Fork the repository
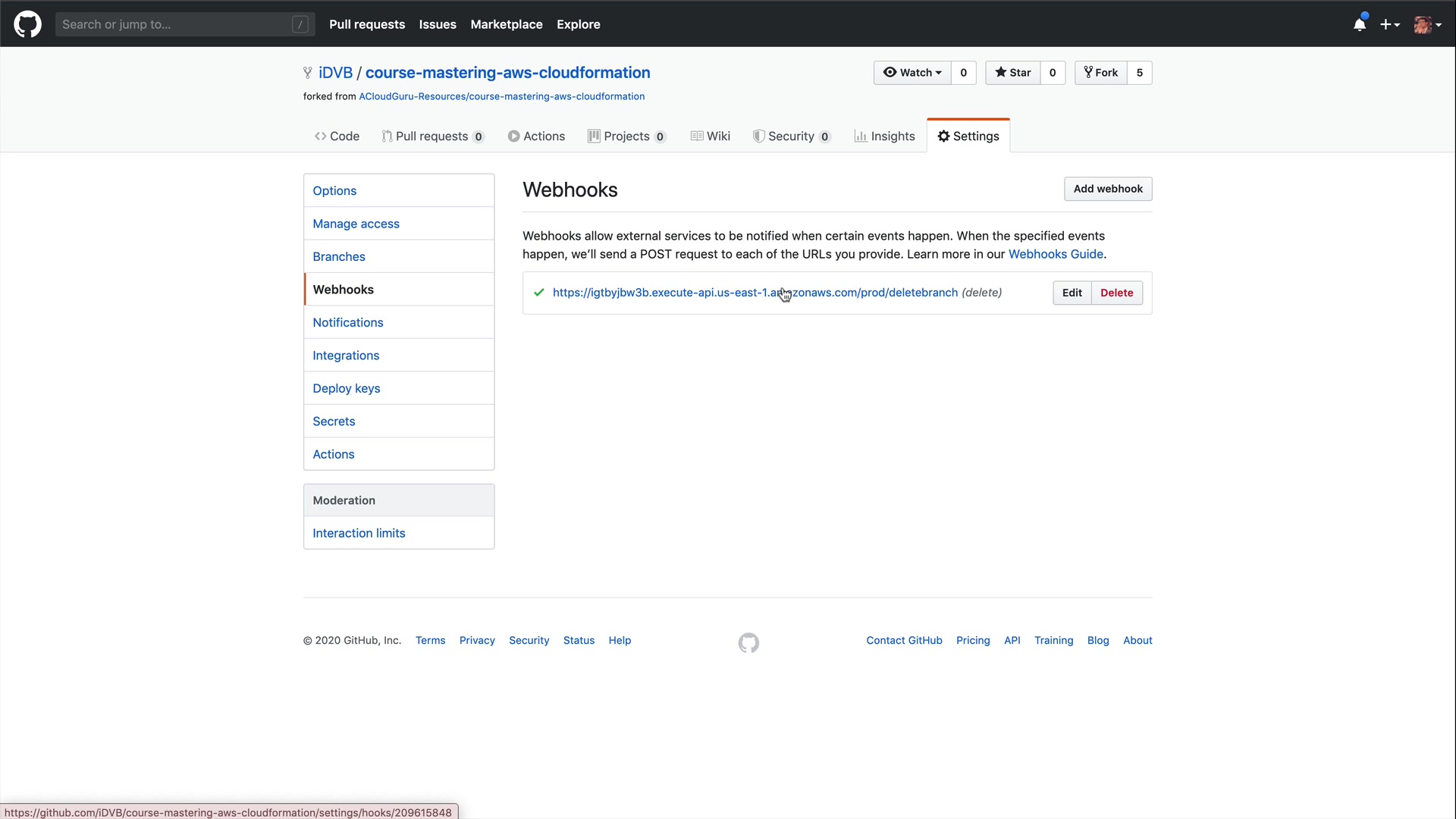 click(1101, 73)
